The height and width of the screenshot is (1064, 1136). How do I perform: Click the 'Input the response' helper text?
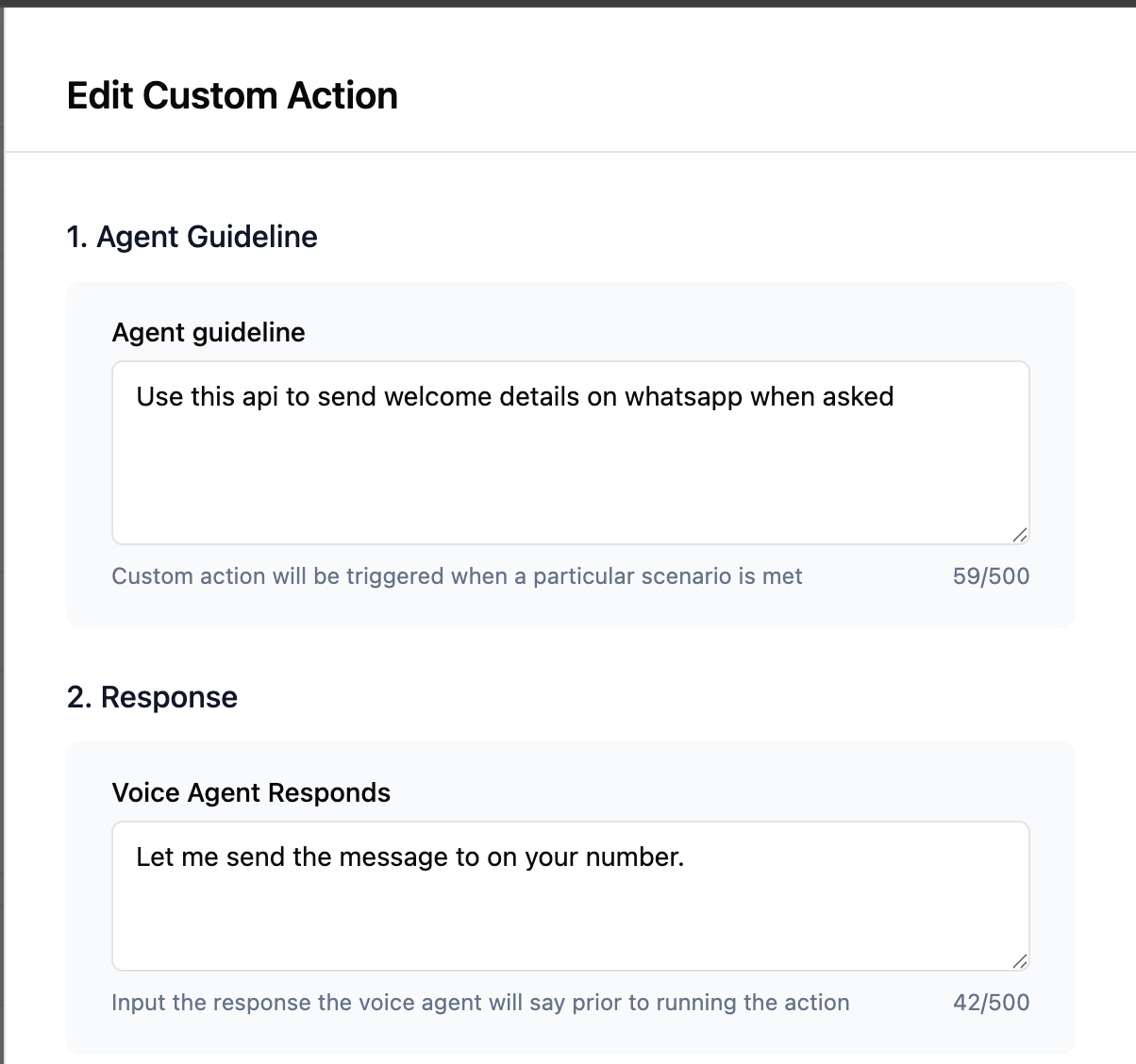[x=480, y=1003]
